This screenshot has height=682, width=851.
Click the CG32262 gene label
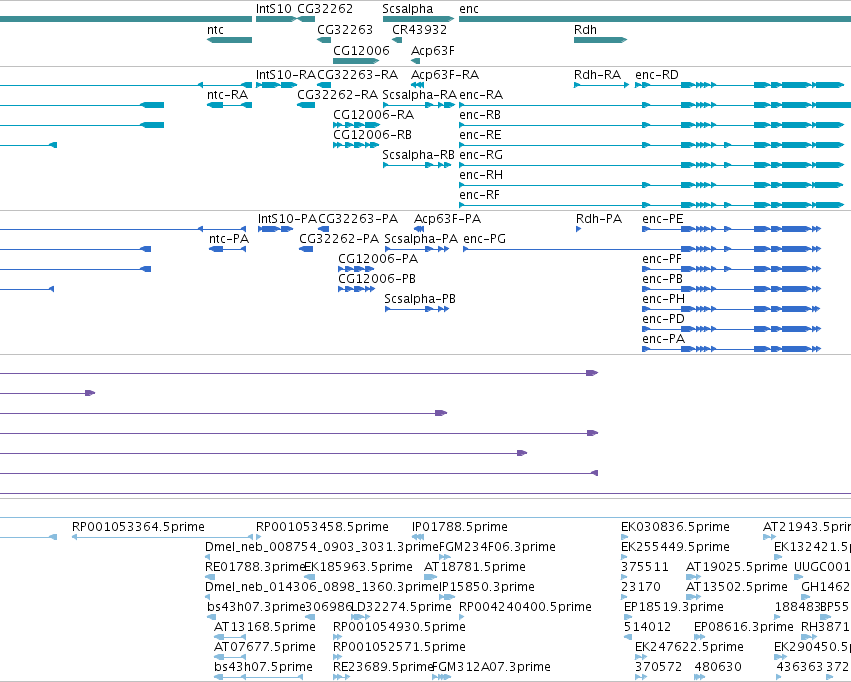325,9
